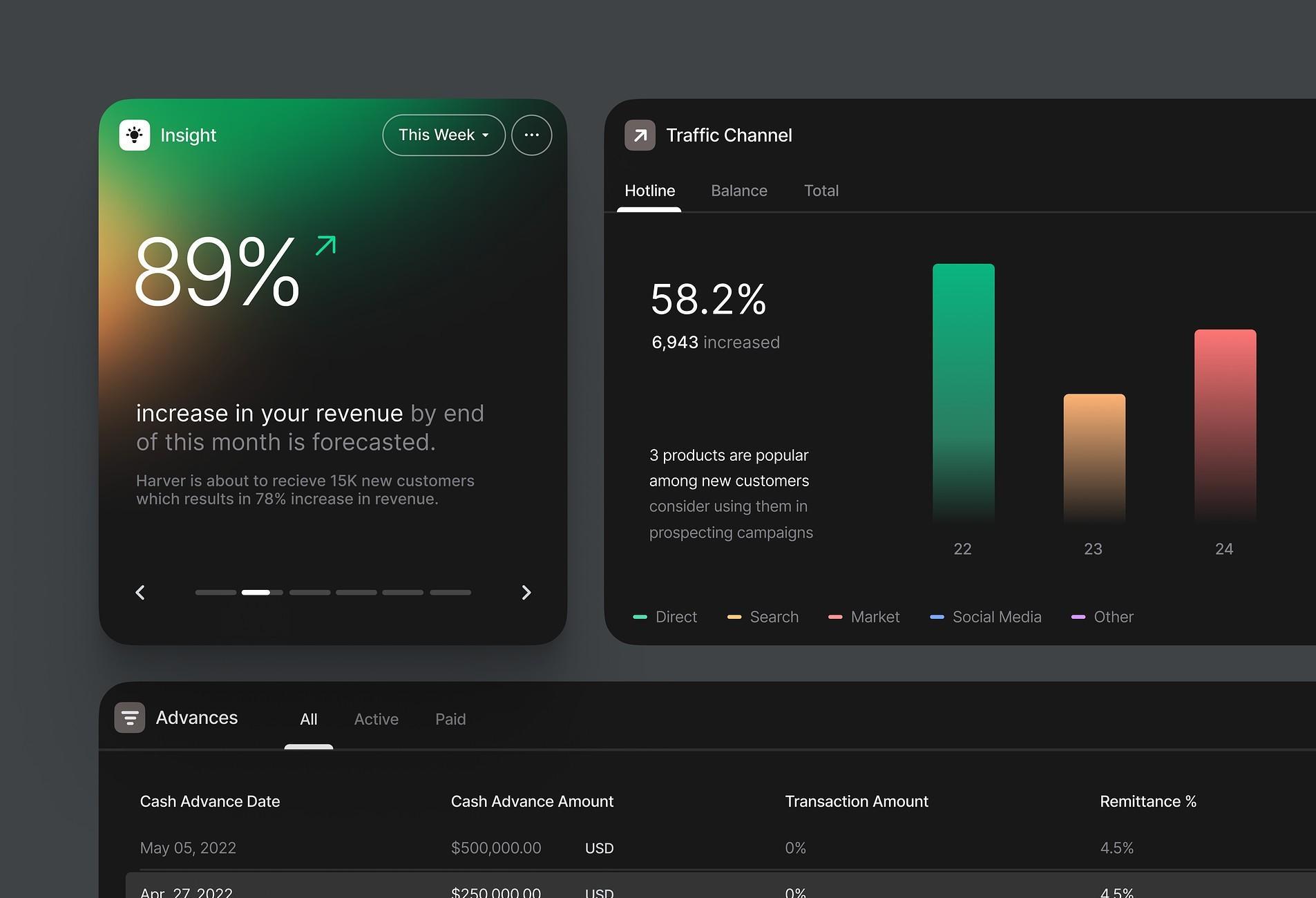
Task: Click the Traffic Channel arrow icon
Action: coord(640,135)
